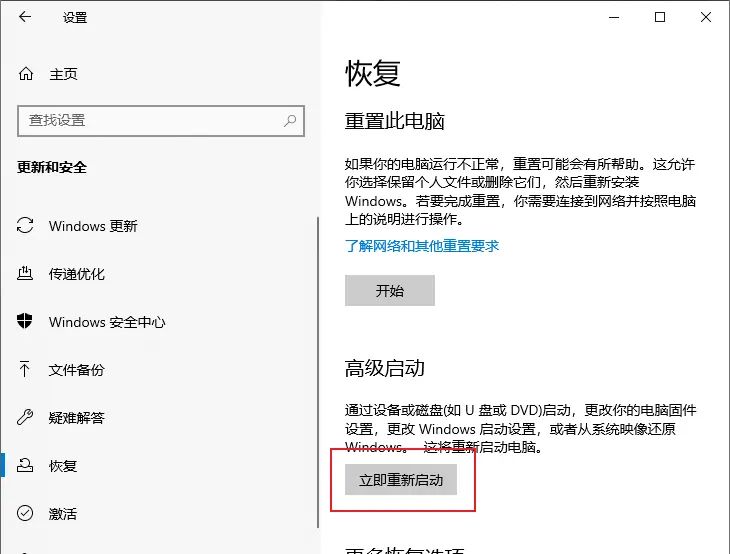Close the 设置 window
Screen dimensions: 730x554
click(706, 17)
